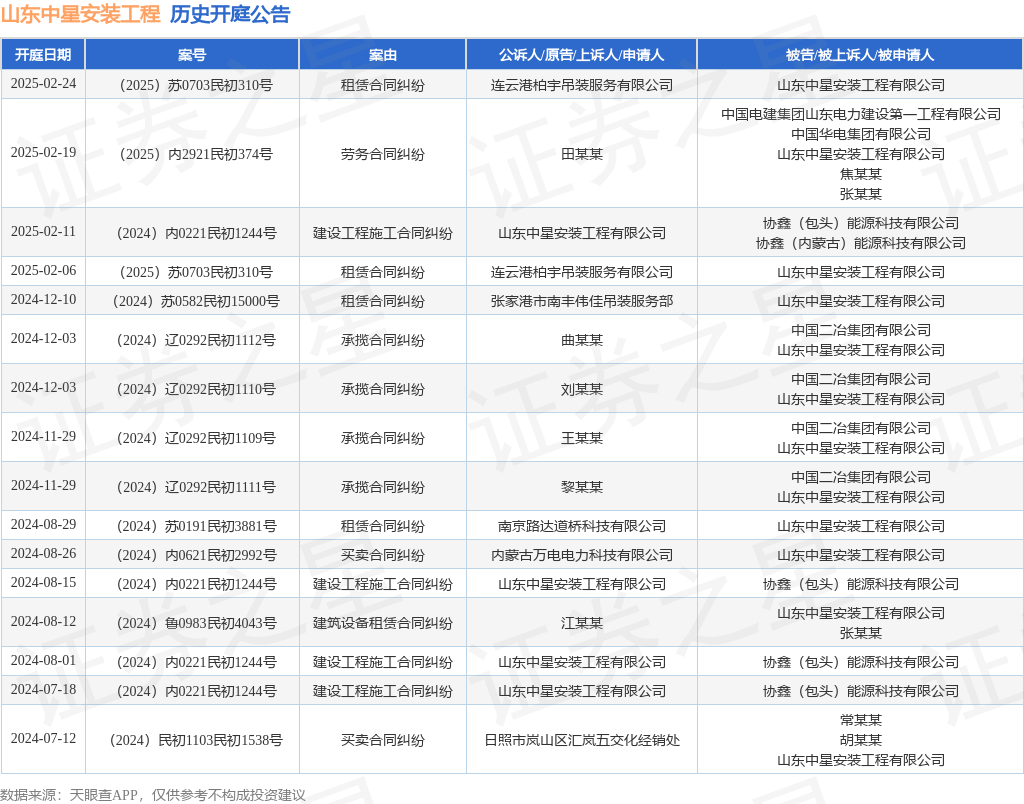Select the 2025-02-11 date cell

[x=43, y=231]
